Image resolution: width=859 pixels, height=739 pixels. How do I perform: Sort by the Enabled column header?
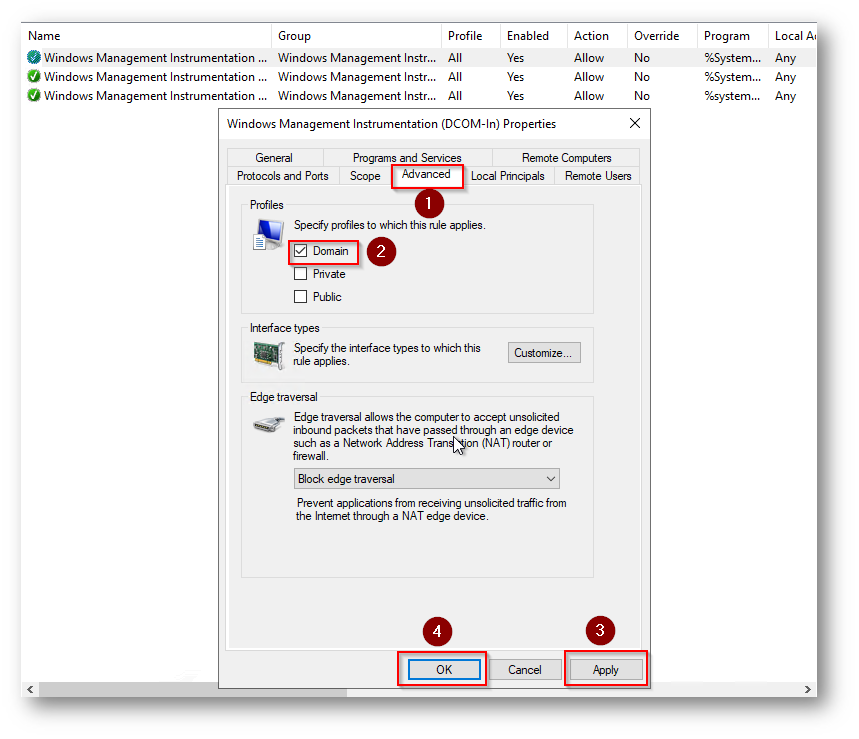[x=534, y=36]
